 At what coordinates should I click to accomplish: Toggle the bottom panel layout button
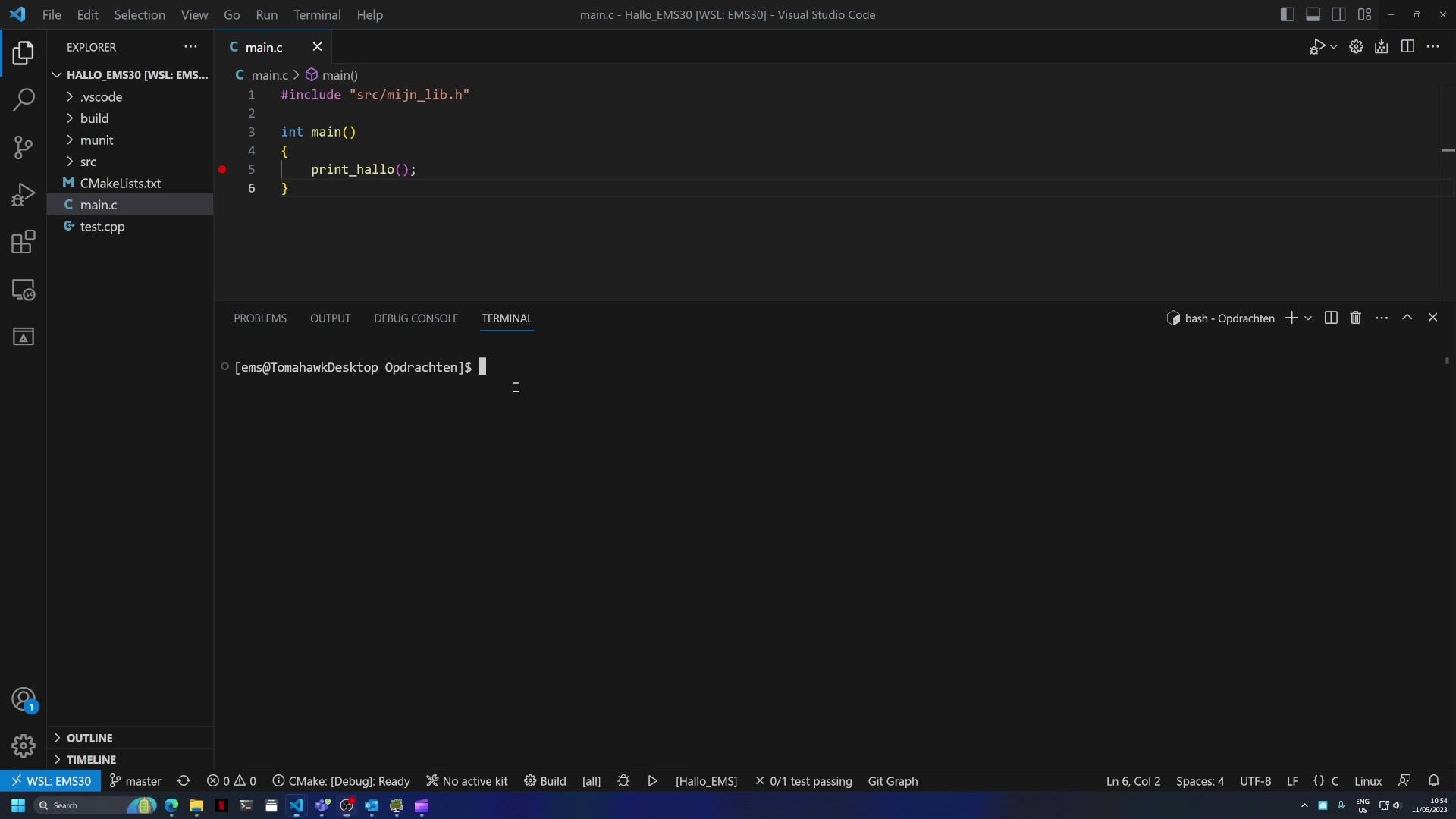1313,14
